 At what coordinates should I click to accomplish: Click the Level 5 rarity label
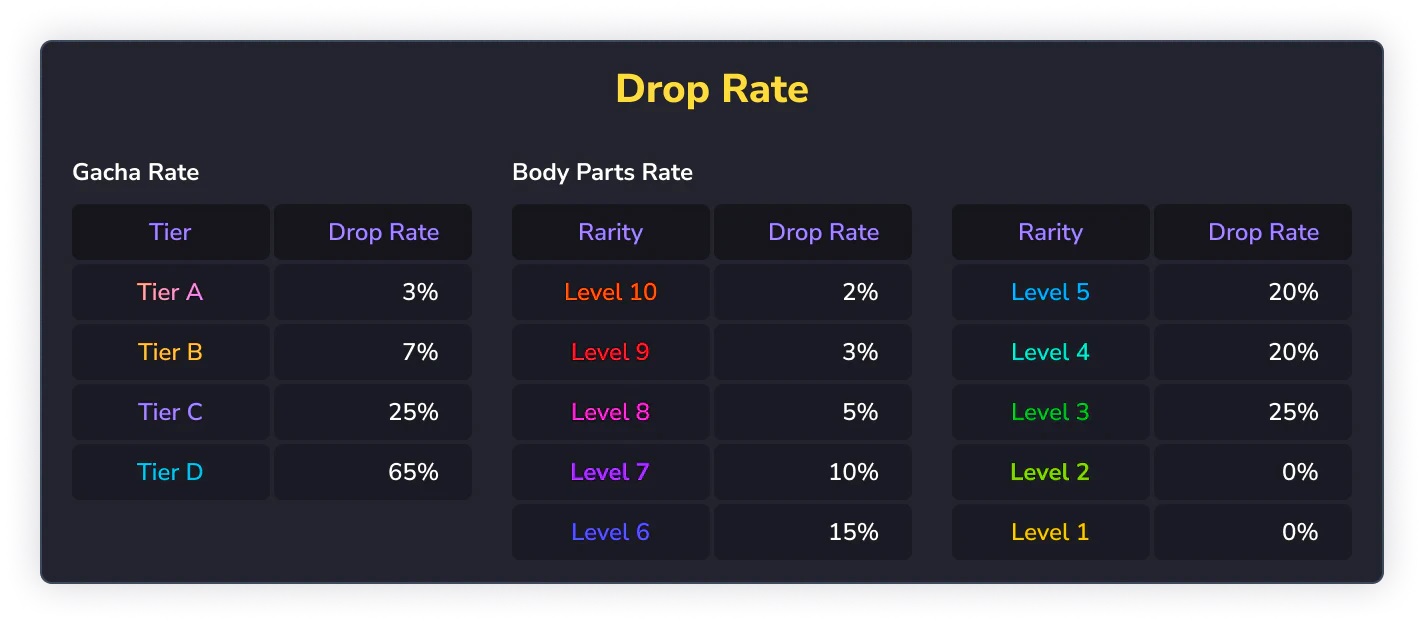(x=1051, y=292)
